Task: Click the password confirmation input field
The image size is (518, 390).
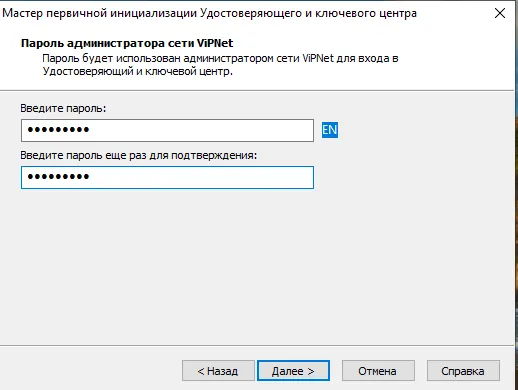Action: pyautogui.click(x=167, y=177)
